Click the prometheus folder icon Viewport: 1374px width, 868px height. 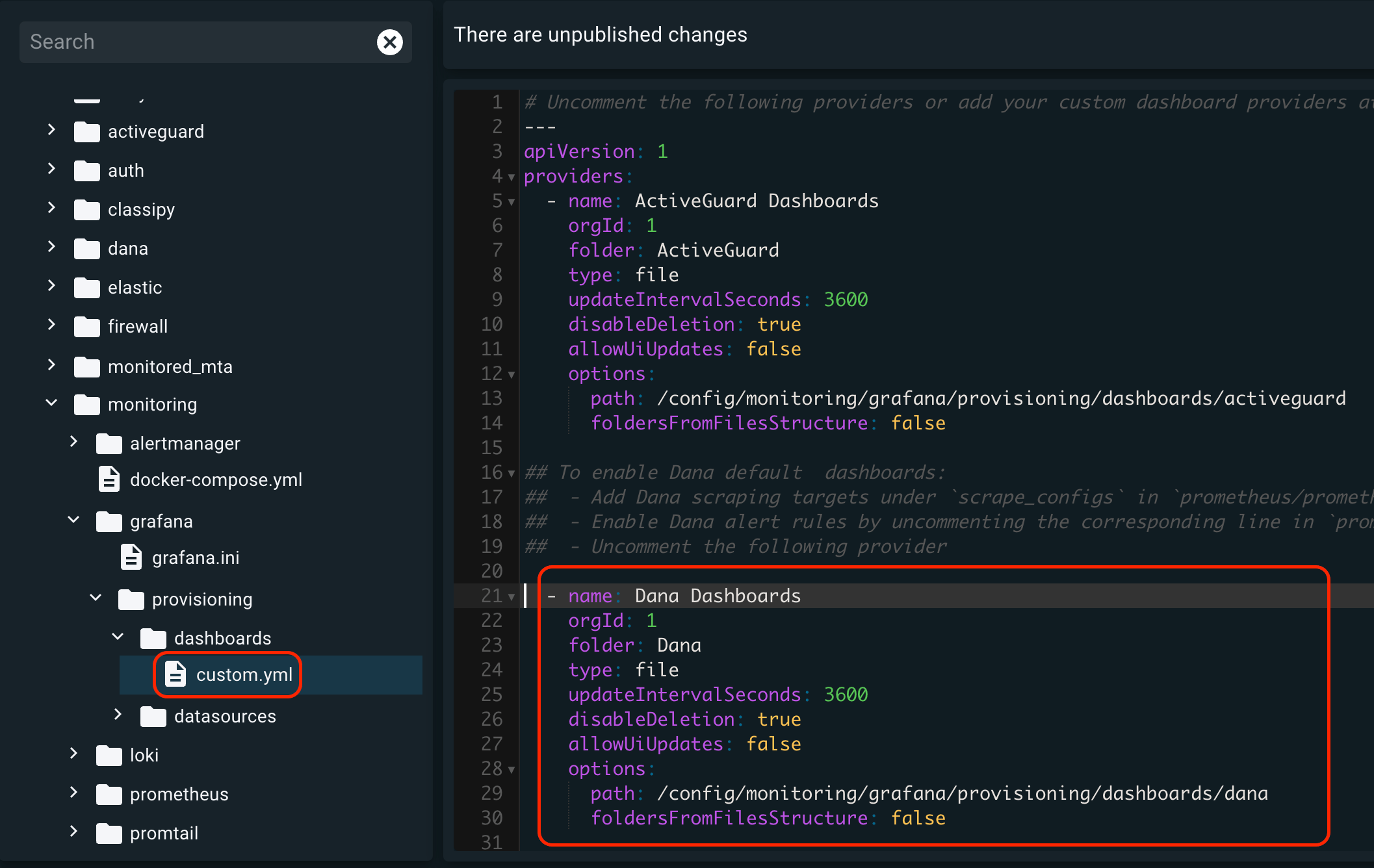109,795
